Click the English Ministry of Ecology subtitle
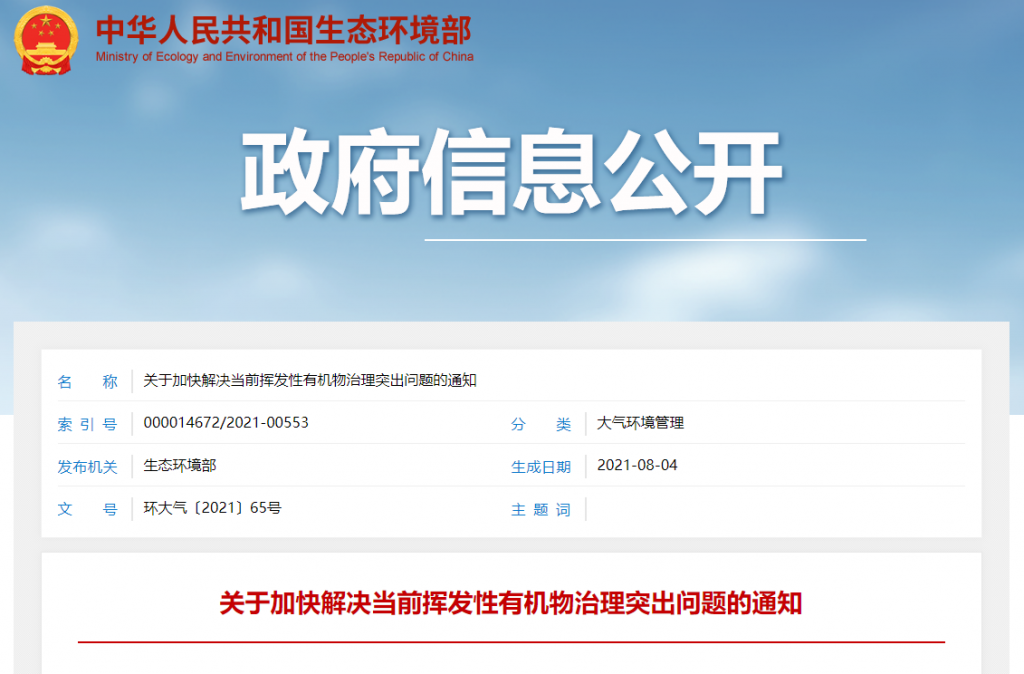 coord(284,57)
